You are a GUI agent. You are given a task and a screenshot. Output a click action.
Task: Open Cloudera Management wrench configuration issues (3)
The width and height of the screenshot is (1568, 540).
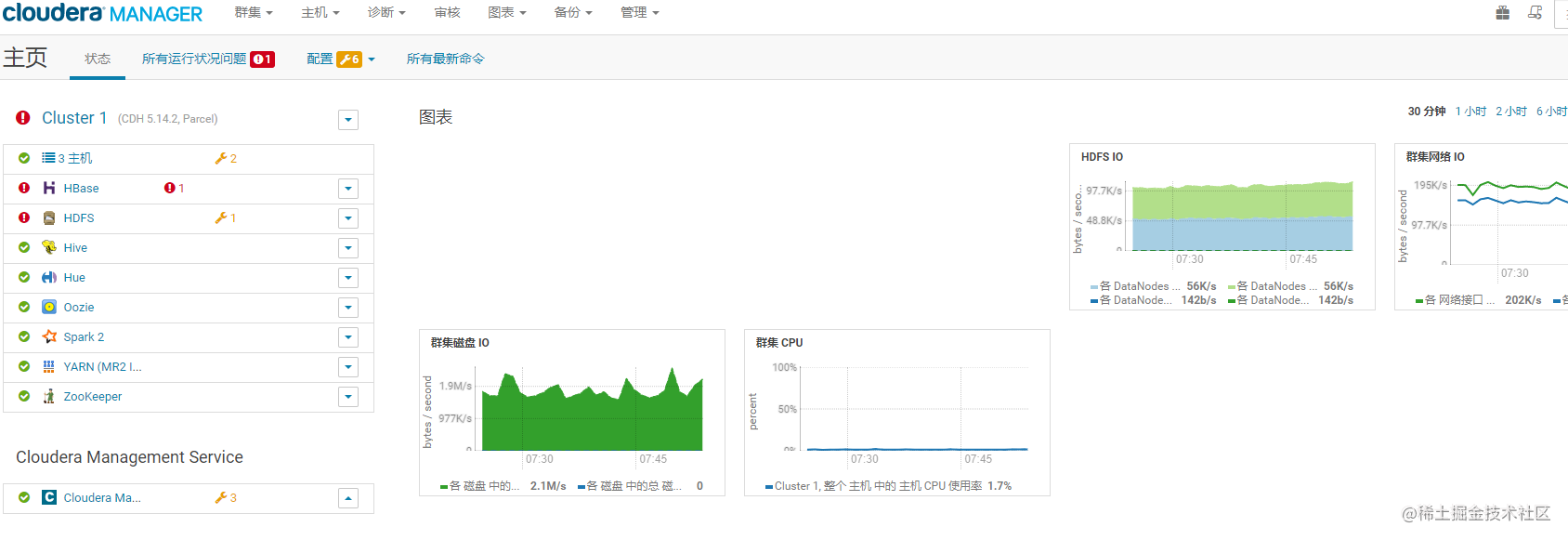click(226, 497)
